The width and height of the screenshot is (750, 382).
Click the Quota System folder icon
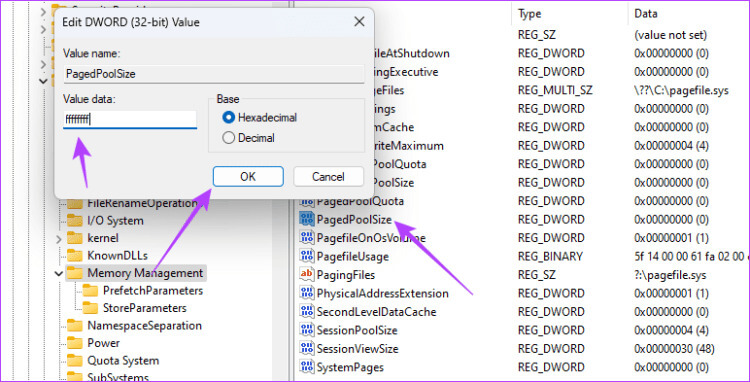tap(75, 360)
